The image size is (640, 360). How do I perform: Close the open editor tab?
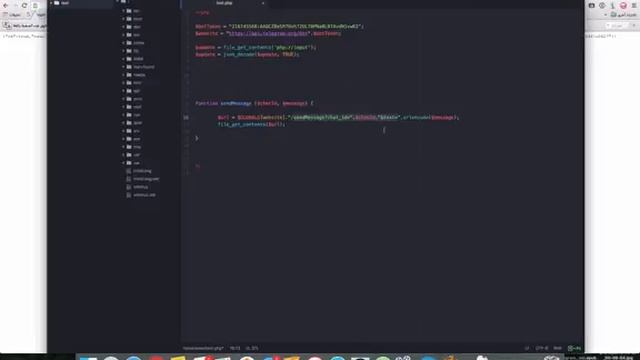263,3
